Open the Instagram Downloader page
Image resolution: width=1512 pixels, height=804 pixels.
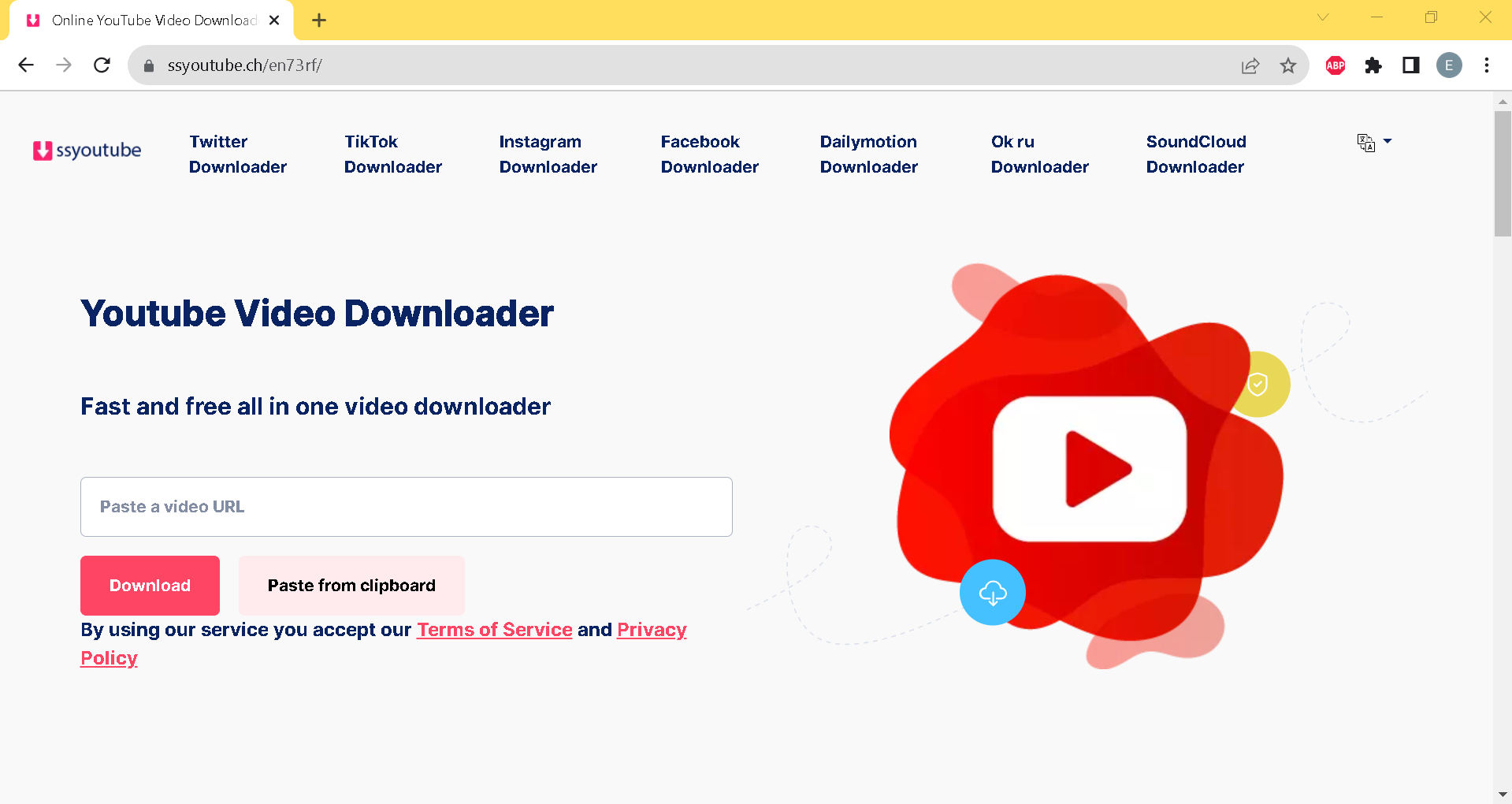click(548, 154)
